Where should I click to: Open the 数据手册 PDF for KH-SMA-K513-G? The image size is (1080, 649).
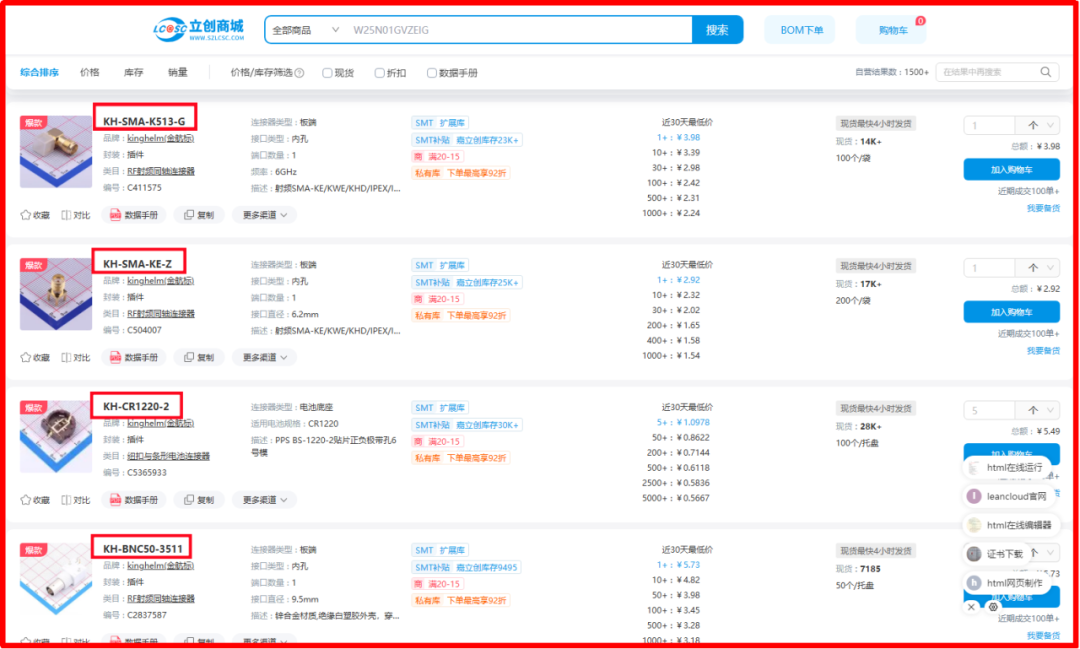[x=134, y=215]
